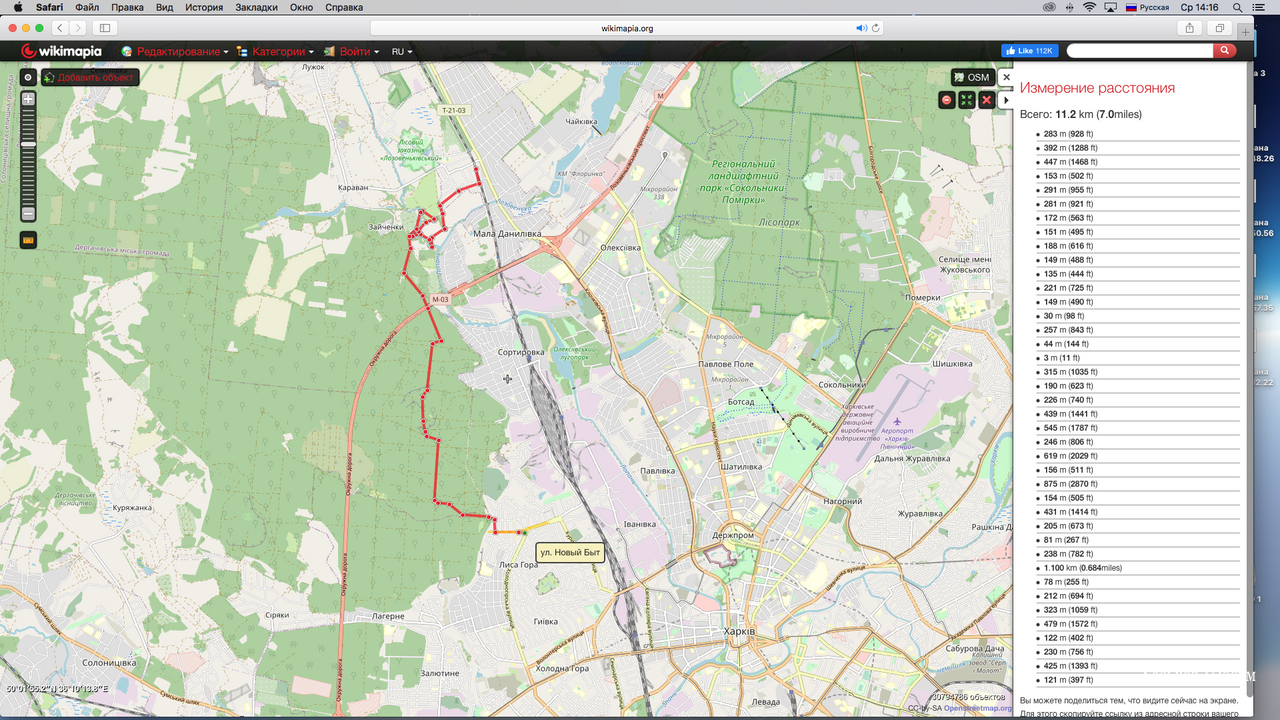This screenshot has height=720, width=1280.
Task: Select the '619 m (2029 ft)' segment
Action: 1072,456
